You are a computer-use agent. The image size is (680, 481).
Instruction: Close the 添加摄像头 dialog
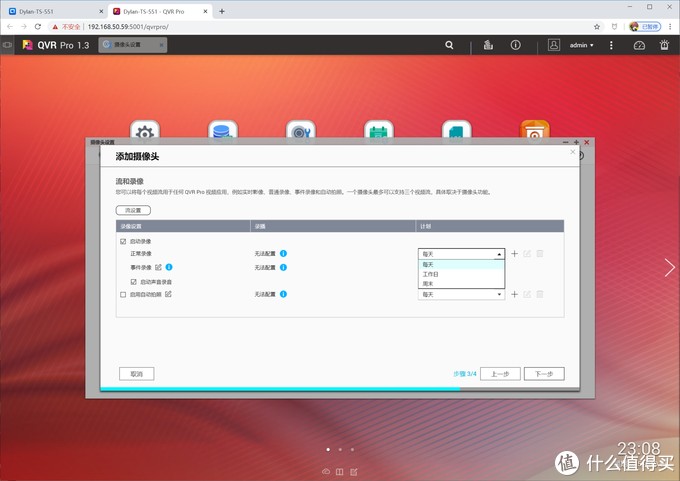pyautogui.click(x=572, y=152)
